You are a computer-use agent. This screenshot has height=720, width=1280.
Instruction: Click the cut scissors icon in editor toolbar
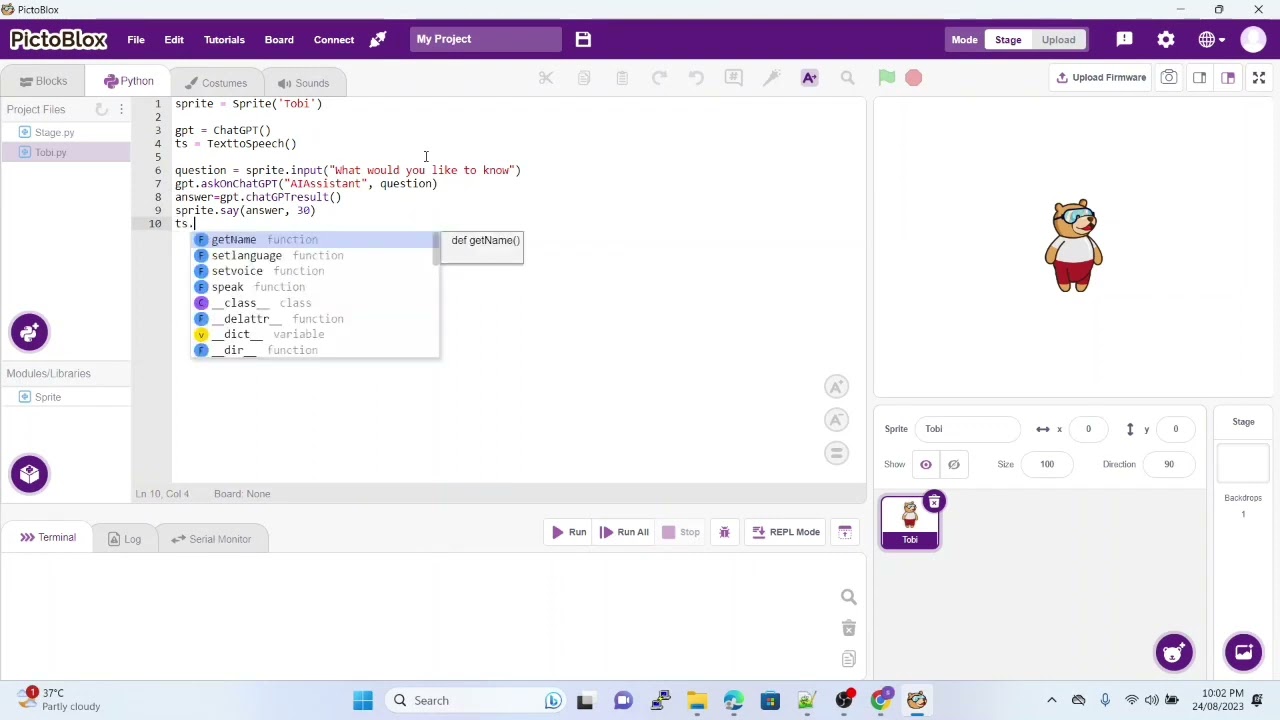tap(546, 78)
